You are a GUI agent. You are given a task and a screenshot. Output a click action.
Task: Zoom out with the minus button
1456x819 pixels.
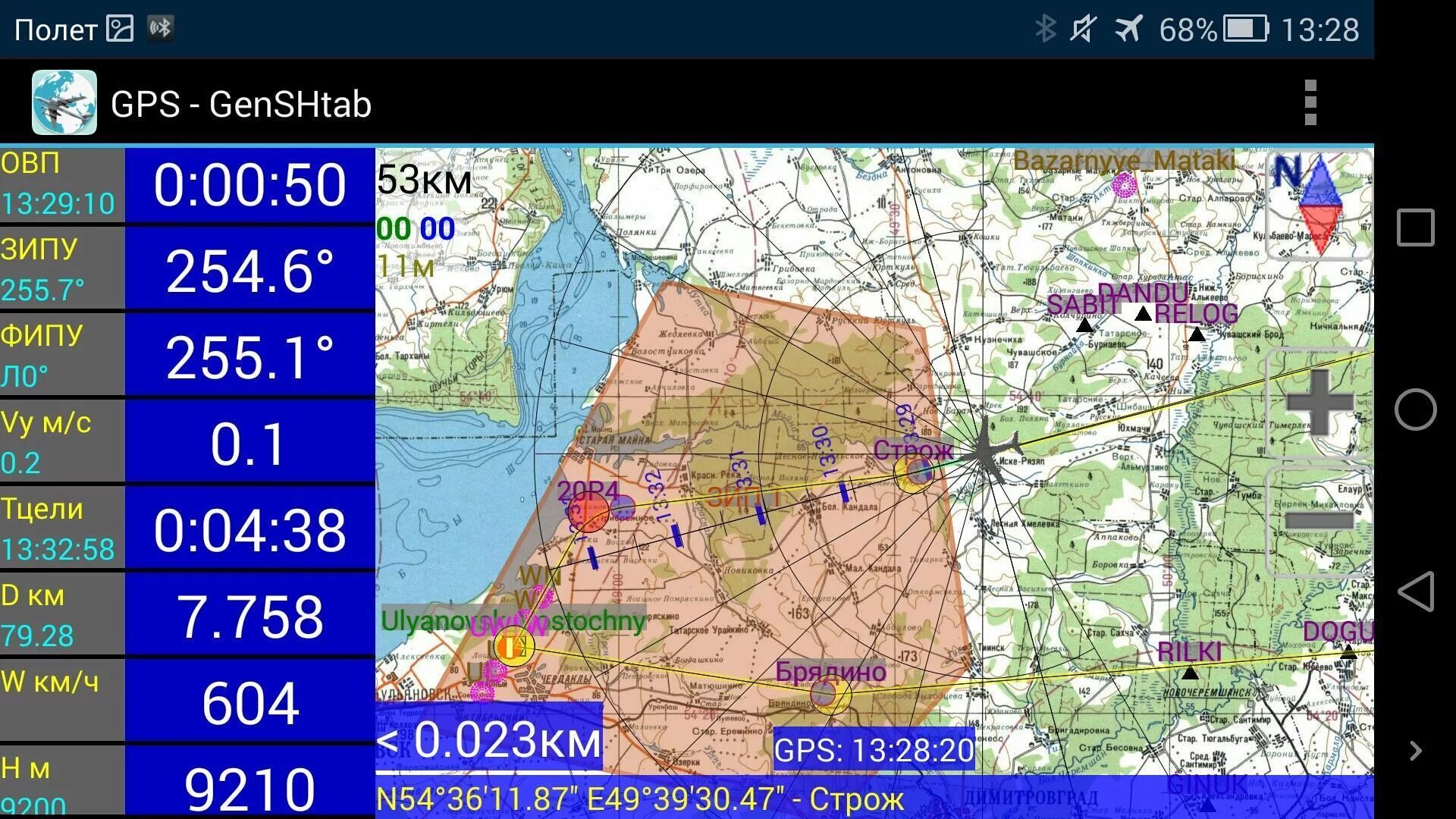1319,520
